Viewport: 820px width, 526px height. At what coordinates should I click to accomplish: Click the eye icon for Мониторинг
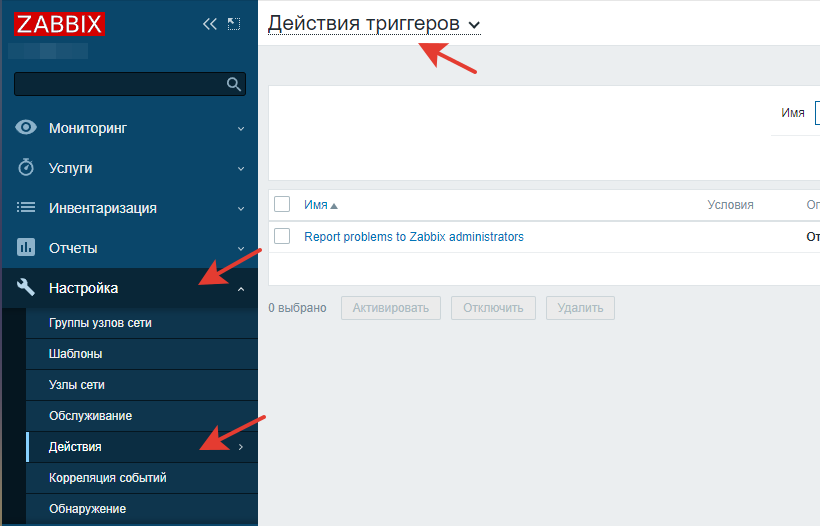pos(26,128)
